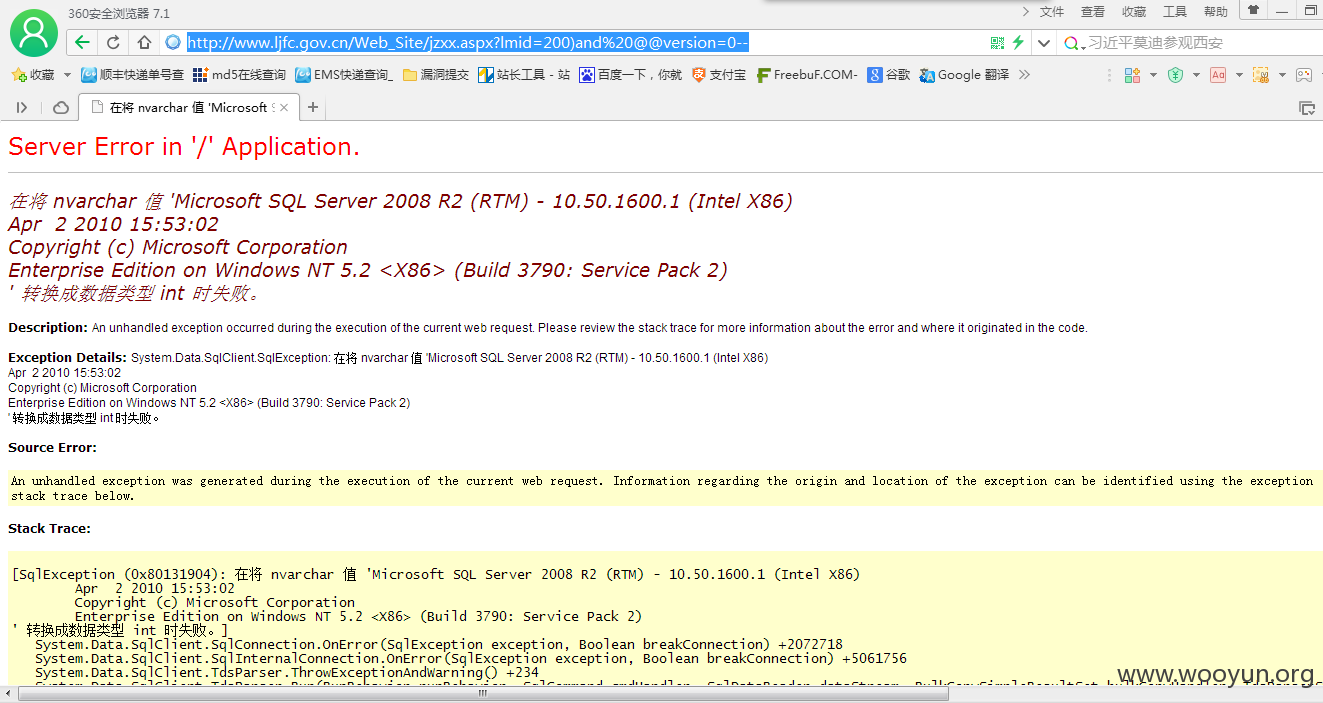Expand the dropdown beside the Aa icon
The image size is (1323, 703).
(1239, 75)
